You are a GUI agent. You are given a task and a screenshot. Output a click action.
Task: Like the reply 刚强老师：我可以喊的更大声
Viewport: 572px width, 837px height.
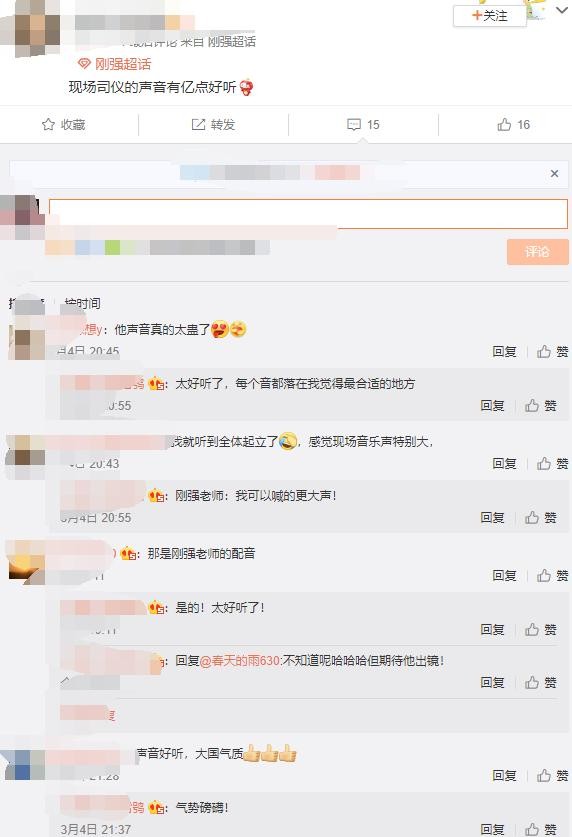540,517
